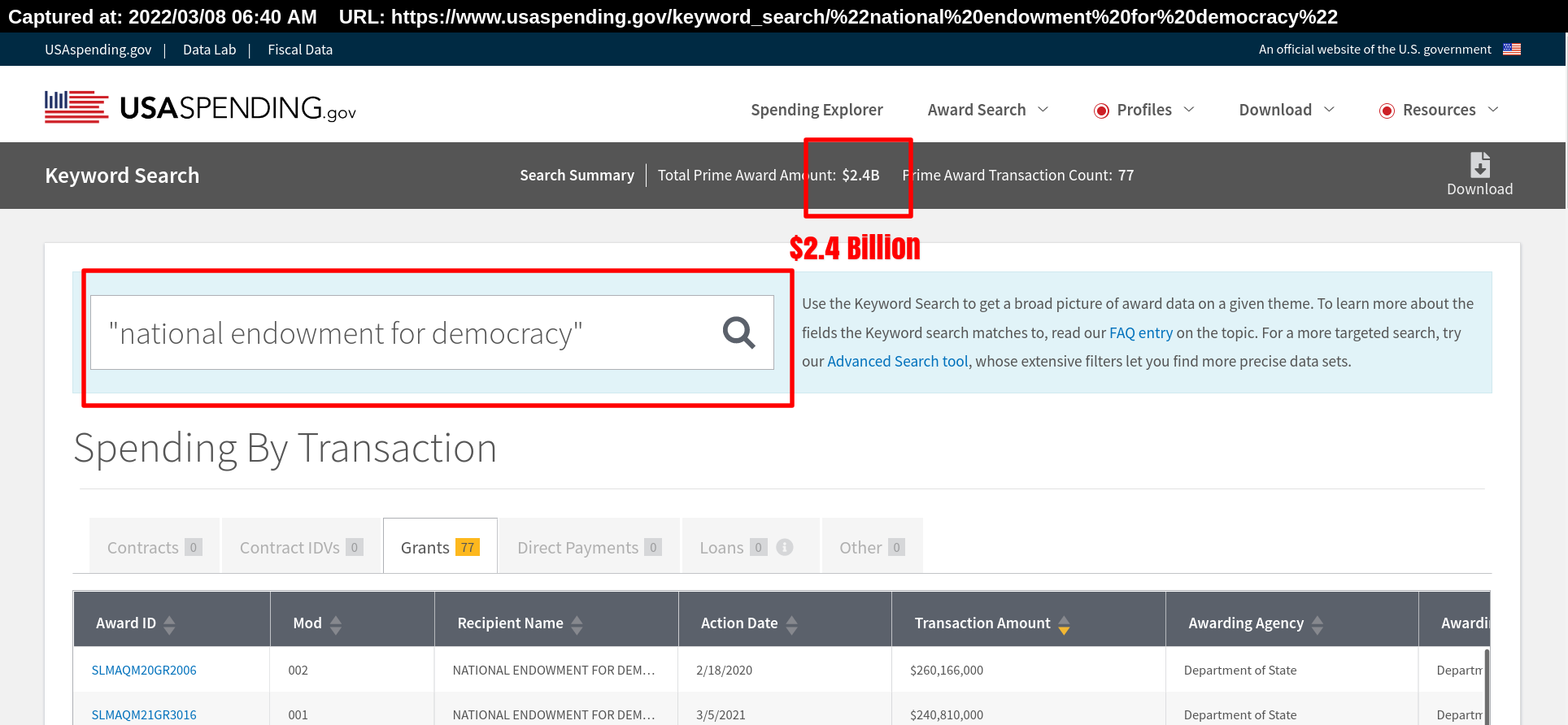Click the magnifying glass search icon
The image size is (1568, 725).
(x=738, y=332)
